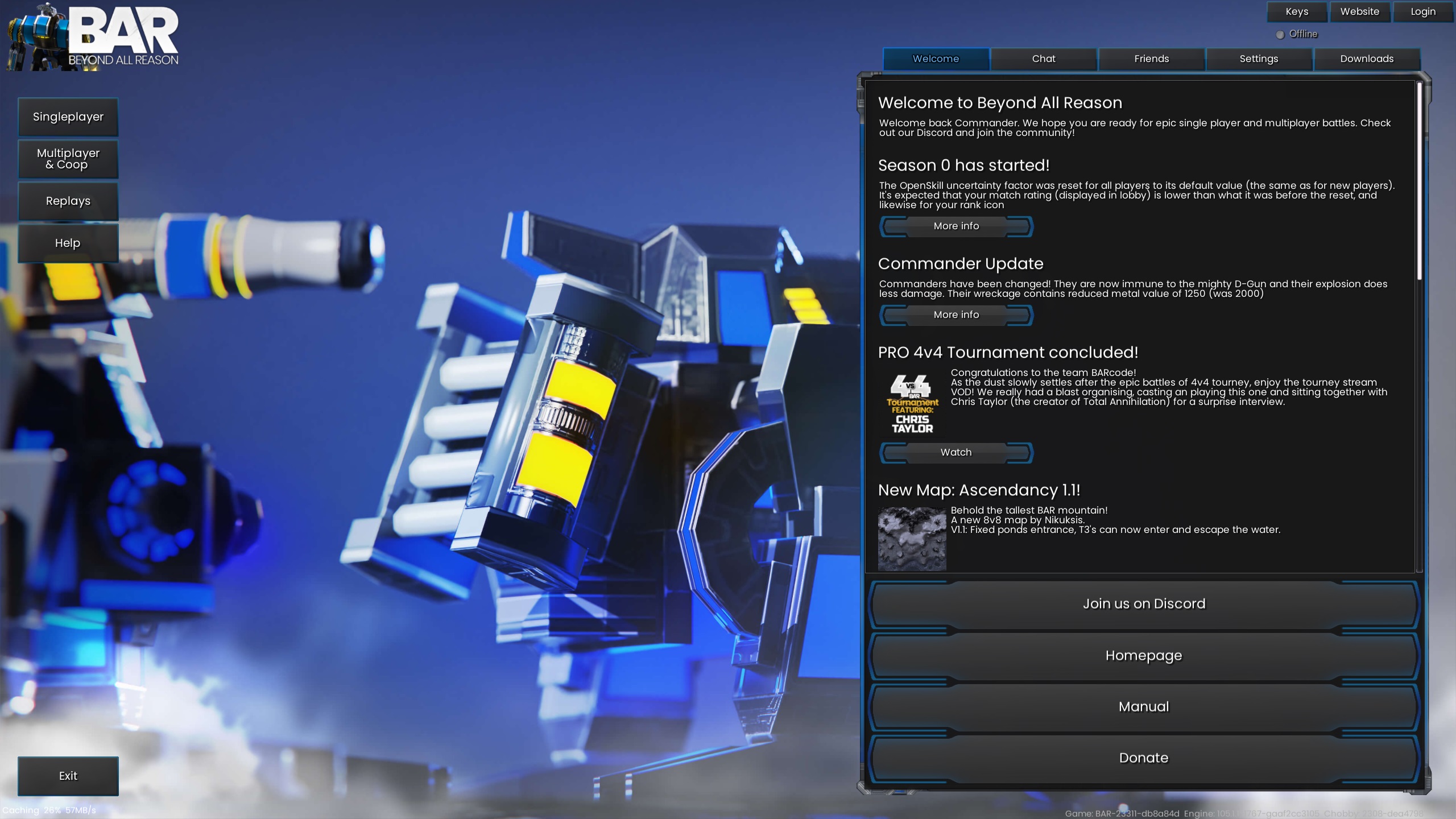Click the Ascendancy map preview image
Viewport: 1456px width, 819px height.
click(x=912, y=538)
